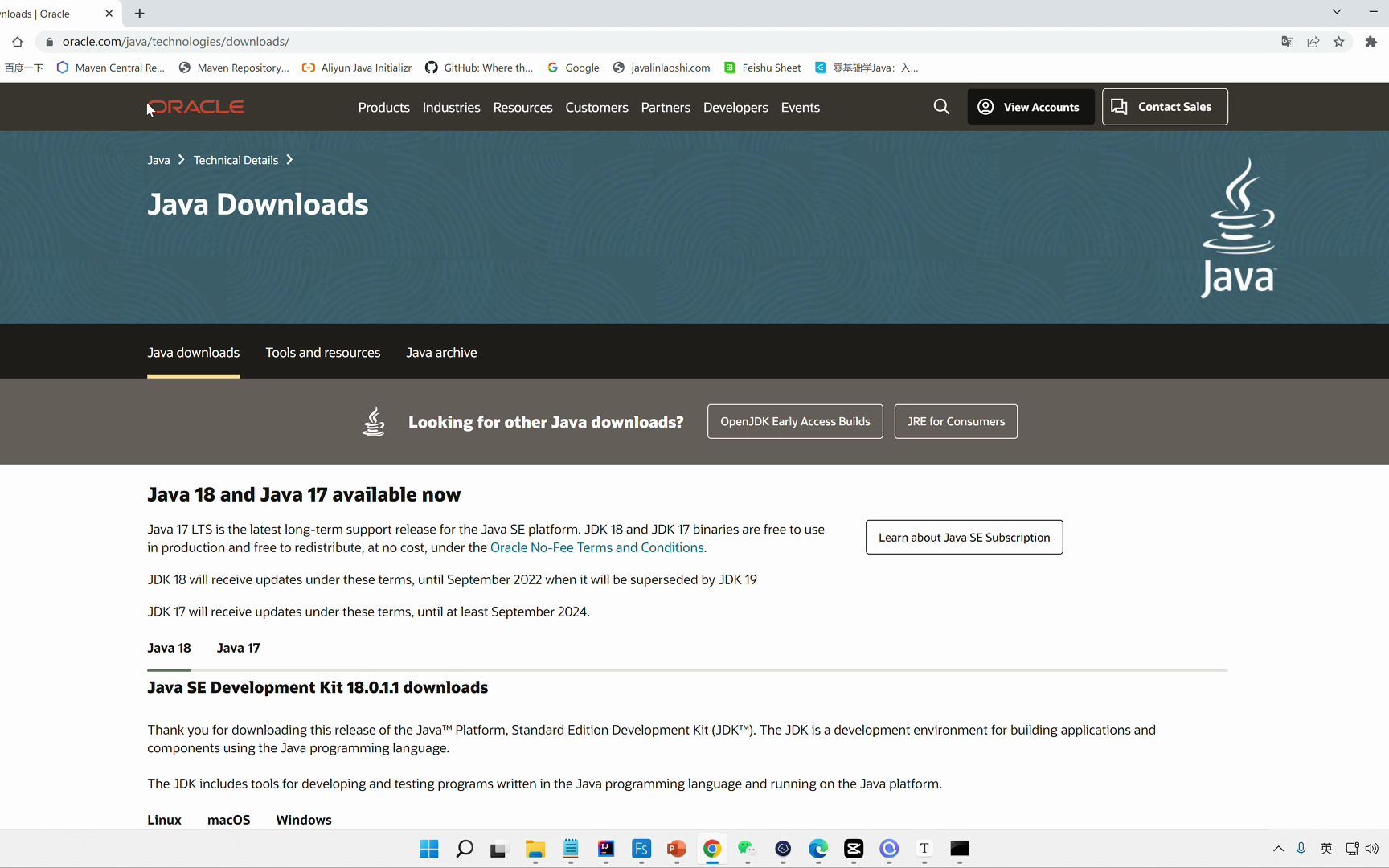Open Oracle No-Fee Terms and Conditions link
The image size is (1389, 868).
coord(597,547)
